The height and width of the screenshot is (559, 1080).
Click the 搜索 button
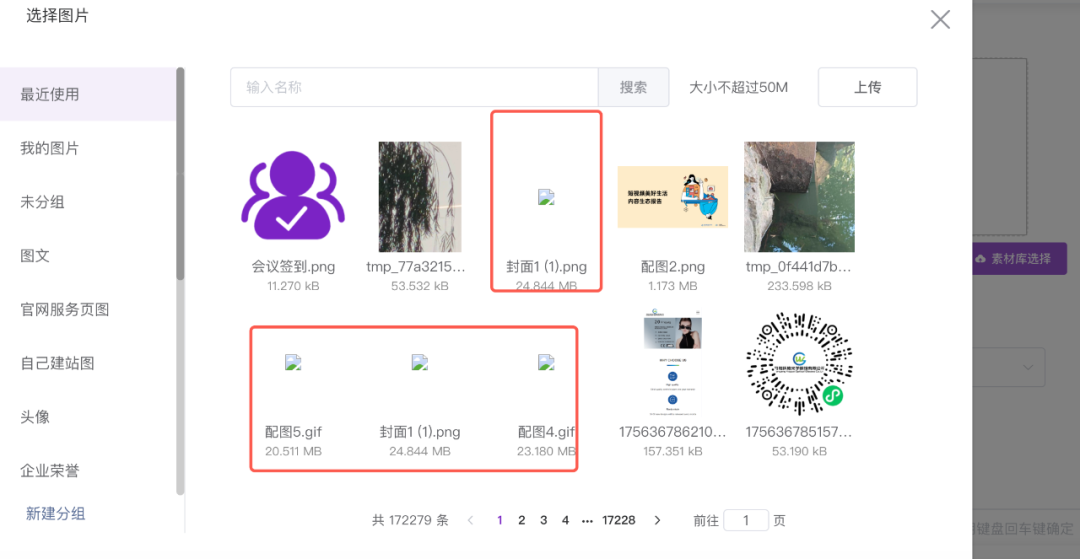(x=633, y=87)
